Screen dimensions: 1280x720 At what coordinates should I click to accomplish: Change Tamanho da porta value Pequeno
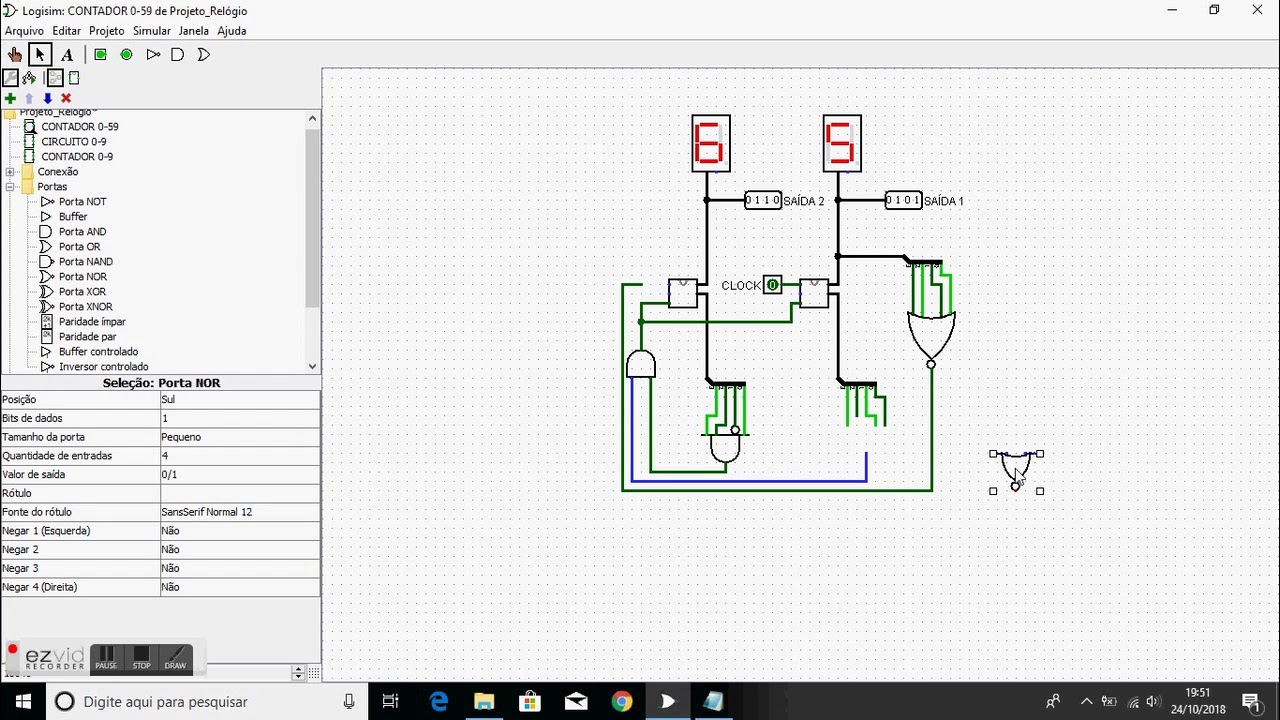coord(240,437)
